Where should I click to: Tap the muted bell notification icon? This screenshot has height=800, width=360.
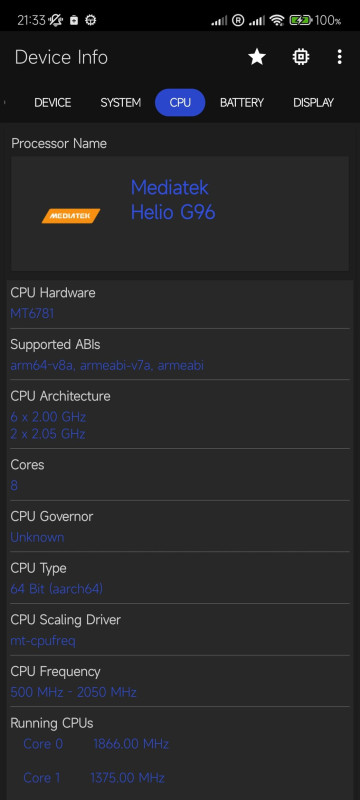tap(55, 20)
